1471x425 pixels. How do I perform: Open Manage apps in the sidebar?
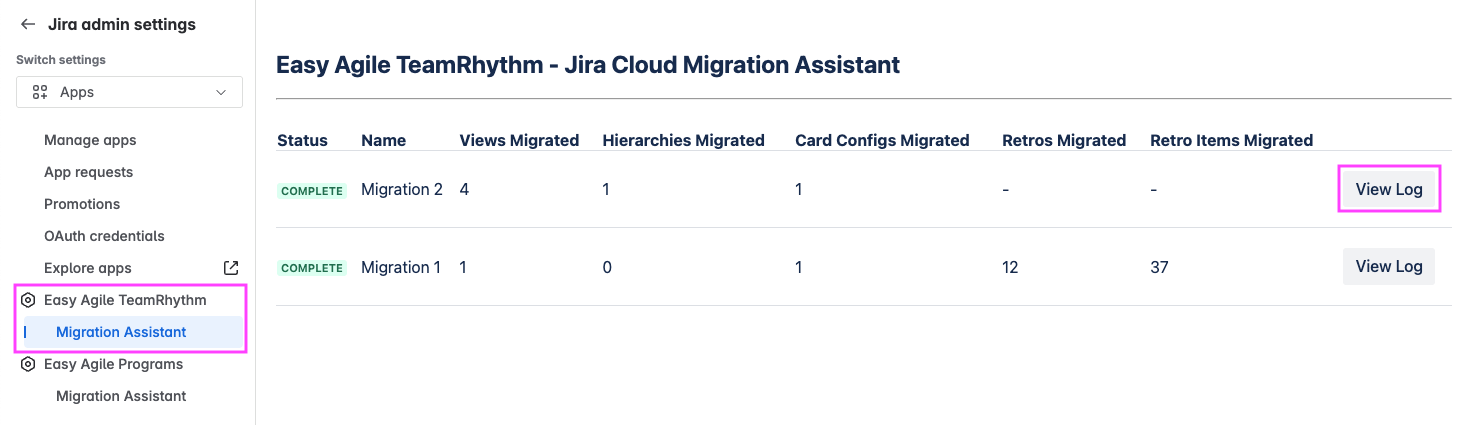click(90, 140)
